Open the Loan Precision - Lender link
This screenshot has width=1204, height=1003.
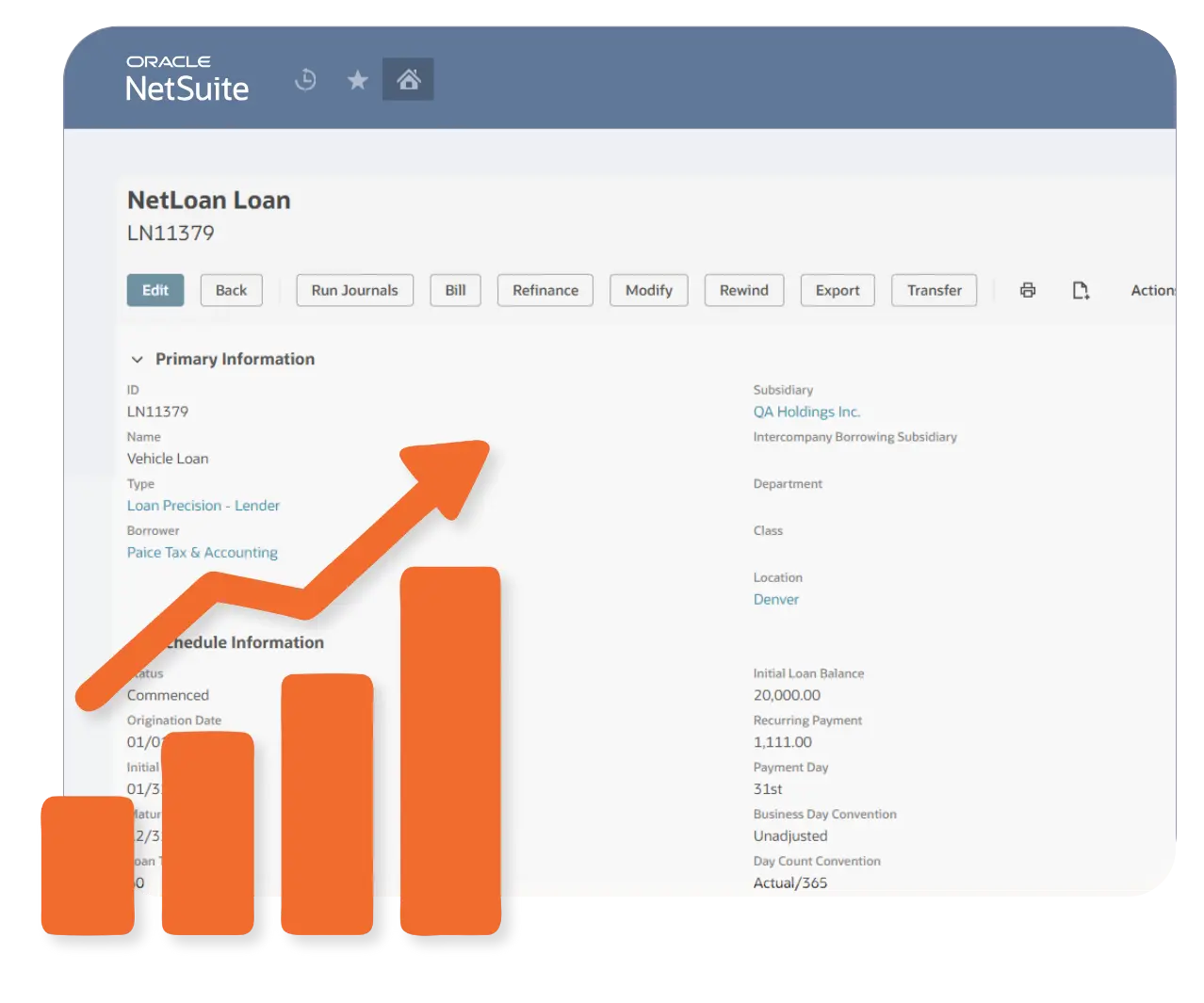(x=203, y=506)
